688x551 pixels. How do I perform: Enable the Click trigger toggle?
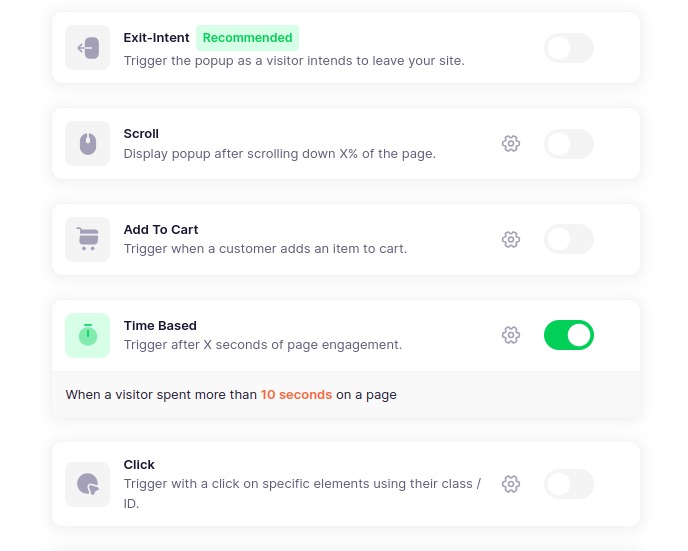(569, 484)
